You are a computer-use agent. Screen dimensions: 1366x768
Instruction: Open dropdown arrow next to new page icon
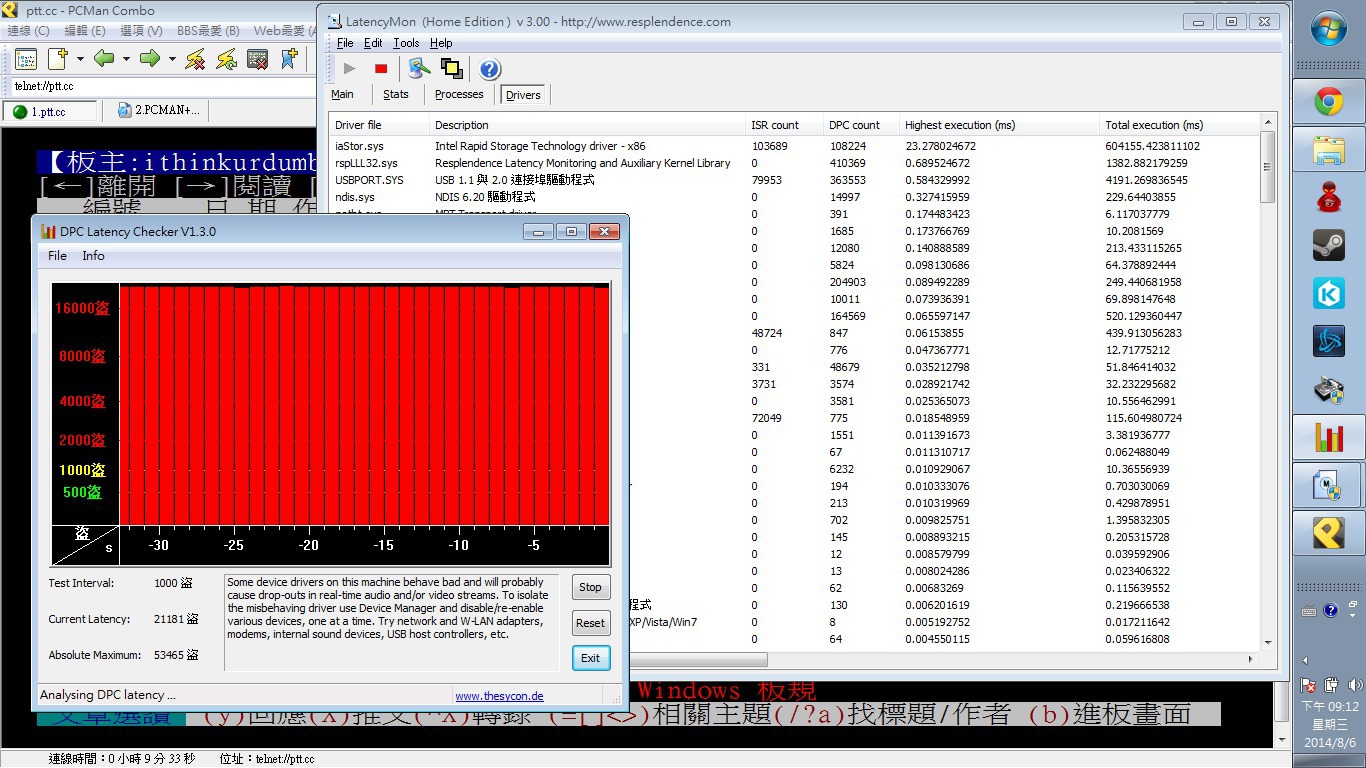(80, 59)
